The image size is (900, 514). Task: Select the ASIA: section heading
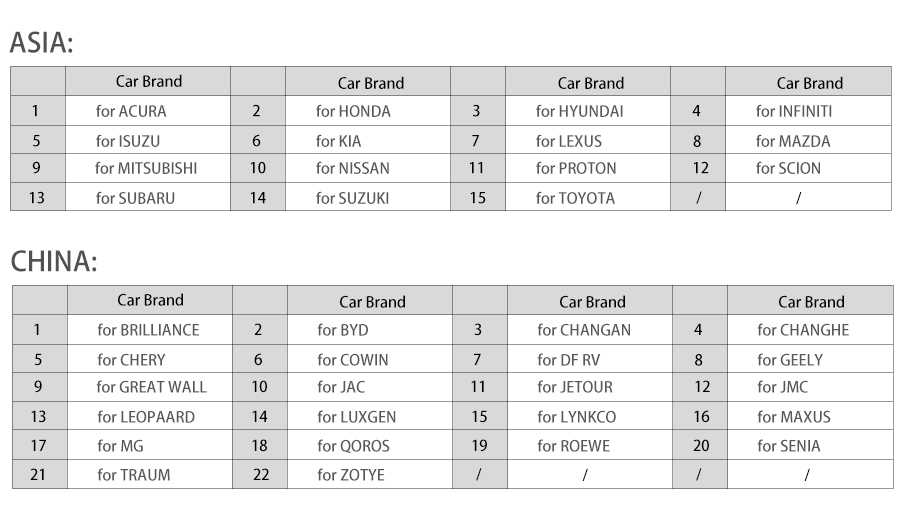tap(42, 43)
